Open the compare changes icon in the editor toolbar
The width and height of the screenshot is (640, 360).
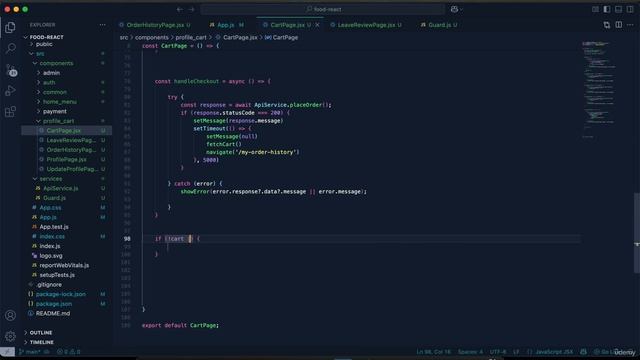(x=607, y=25)
